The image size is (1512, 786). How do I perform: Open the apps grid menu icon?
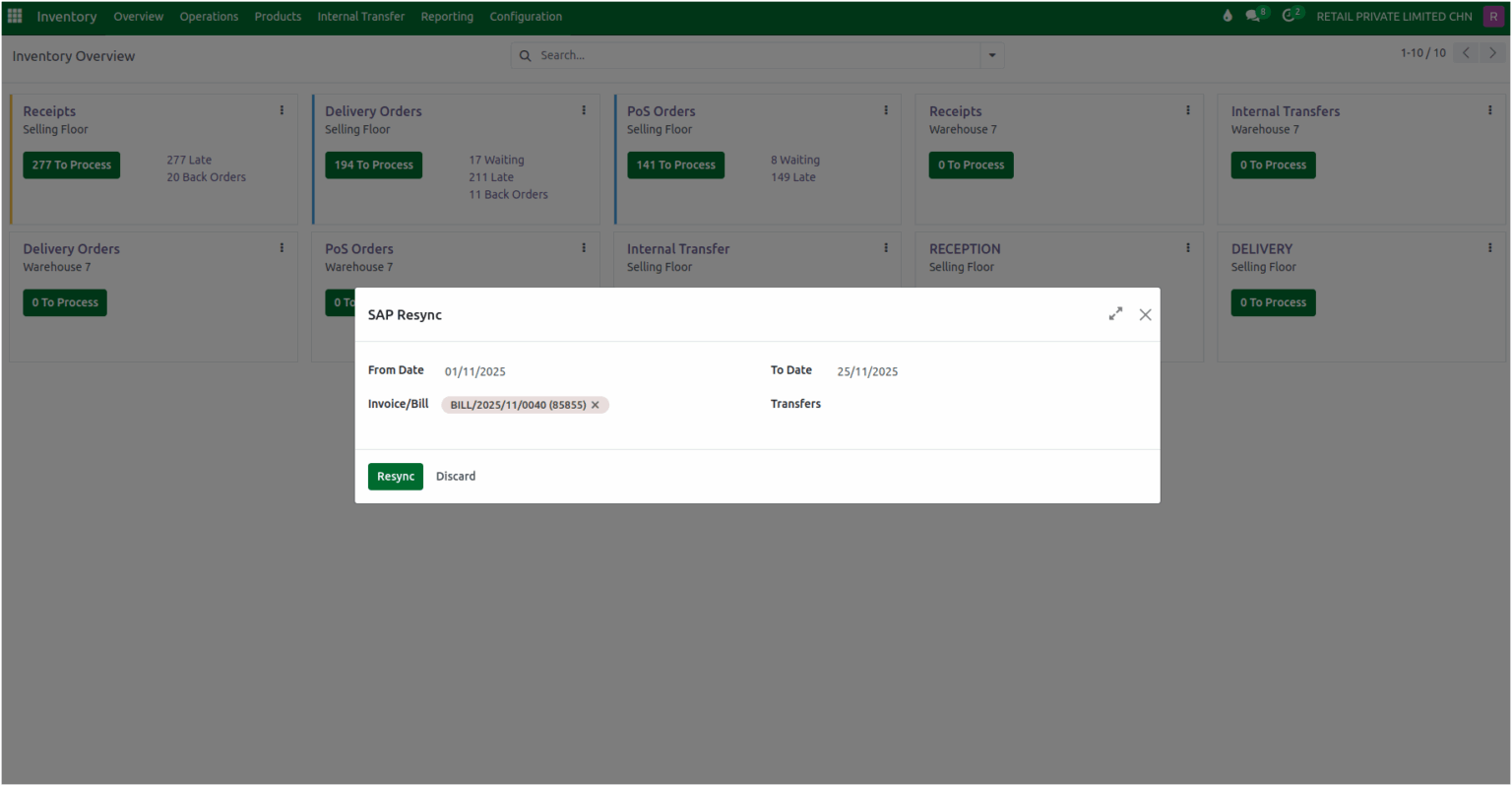pyautogui.click(x=15, y=16)
